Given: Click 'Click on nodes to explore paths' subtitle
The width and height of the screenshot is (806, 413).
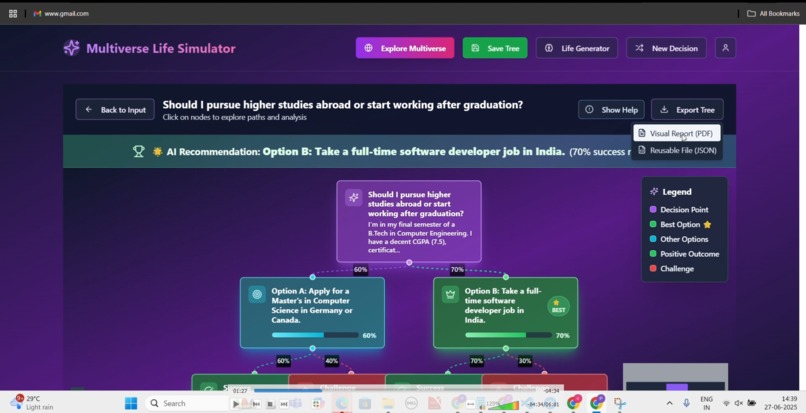Looking at the screenshot, I should click(234, 117).
